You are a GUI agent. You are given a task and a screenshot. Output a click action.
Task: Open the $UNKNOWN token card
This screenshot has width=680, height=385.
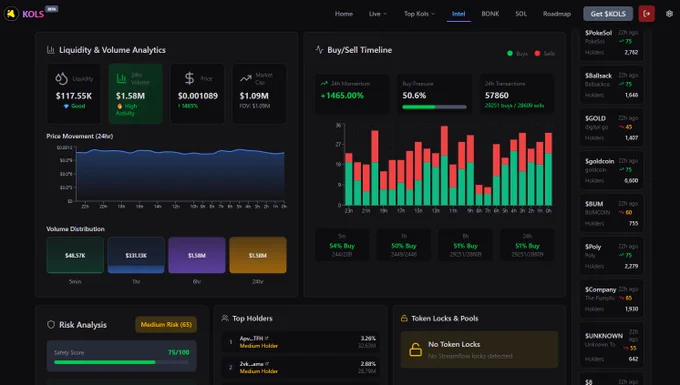coord(611,345)
